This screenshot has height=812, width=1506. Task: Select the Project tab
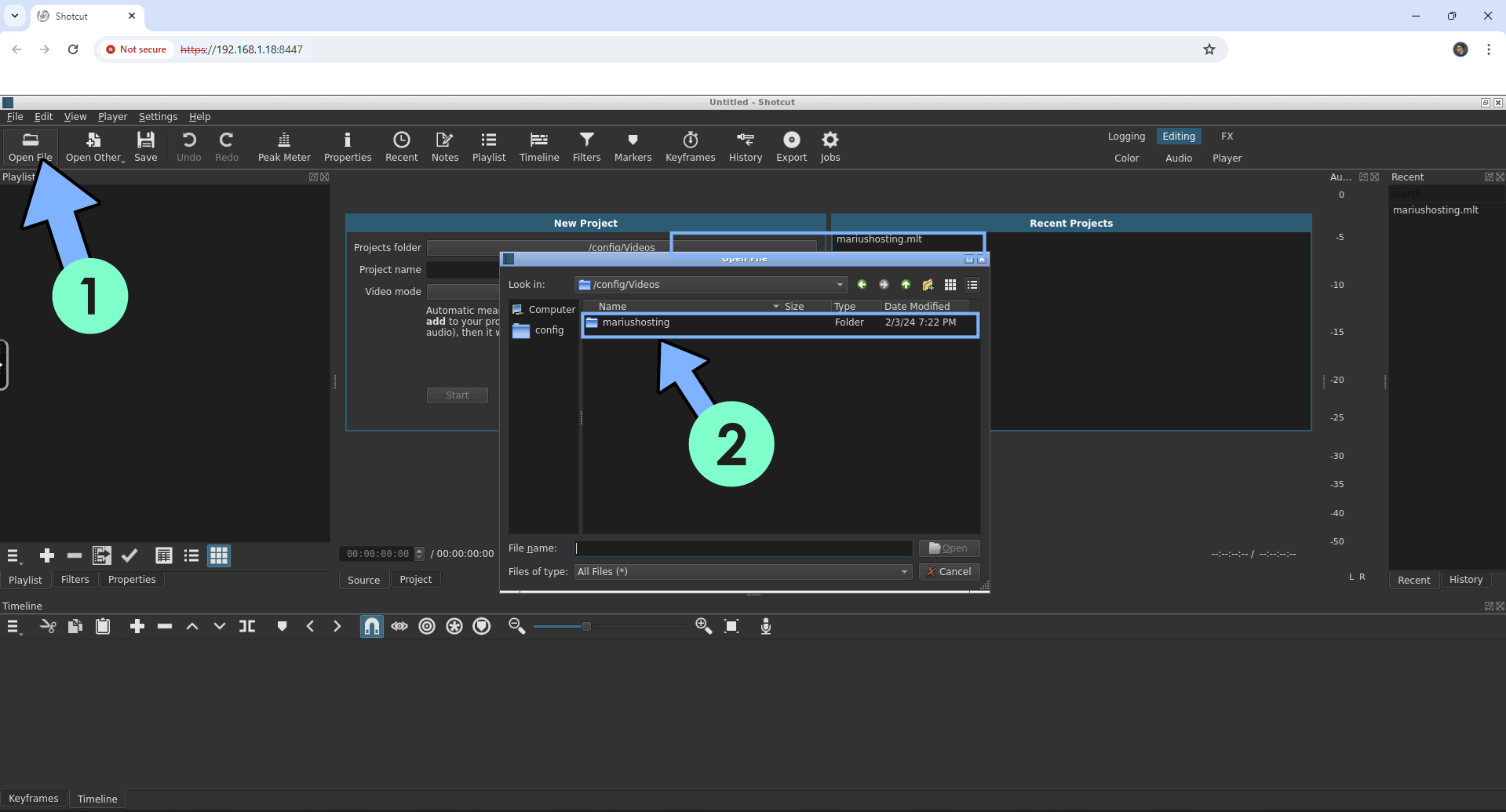415,580
